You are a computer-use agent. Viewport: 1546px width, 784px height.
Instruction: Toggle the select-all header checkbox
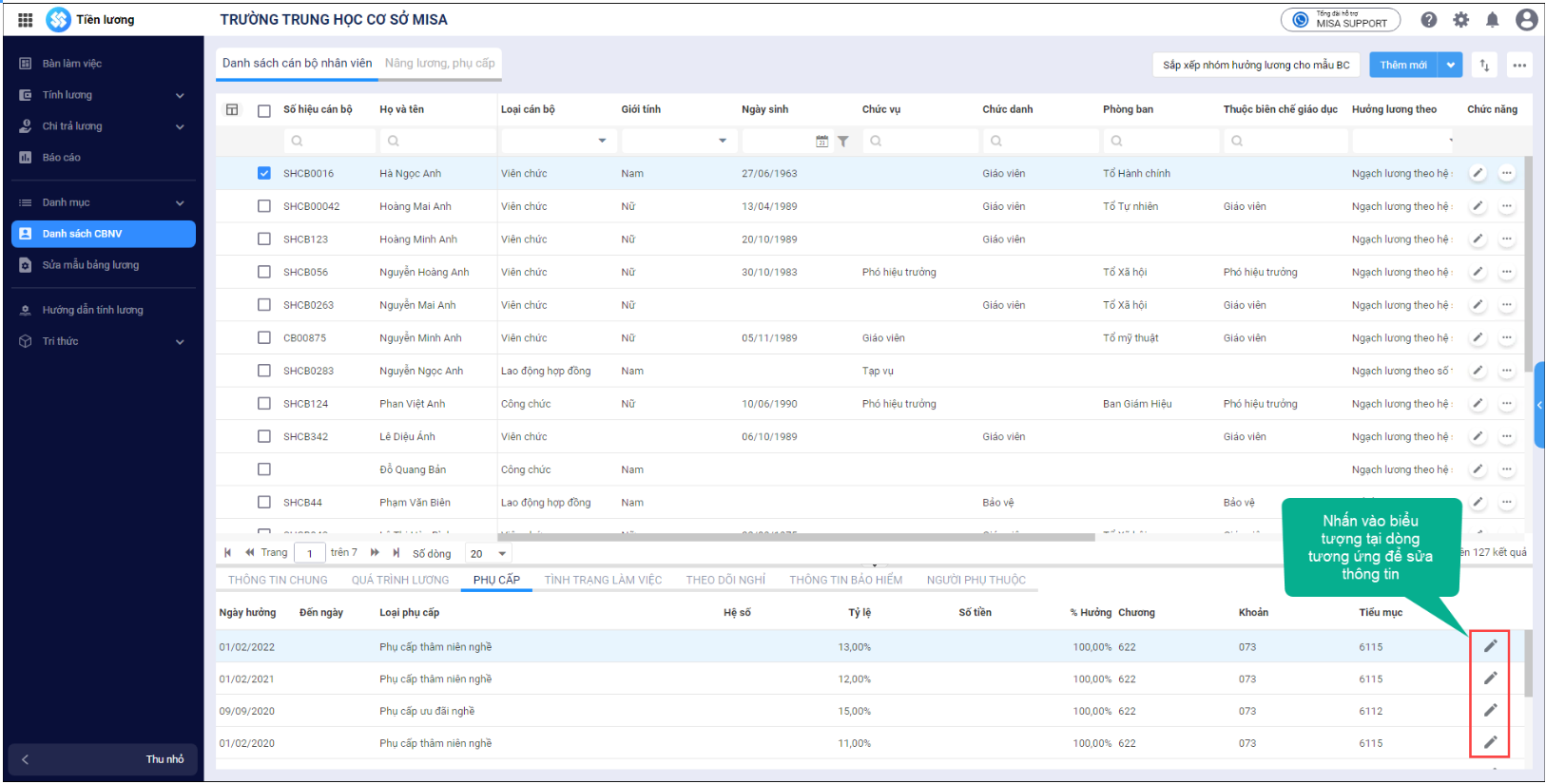click(x=264, y=110)
